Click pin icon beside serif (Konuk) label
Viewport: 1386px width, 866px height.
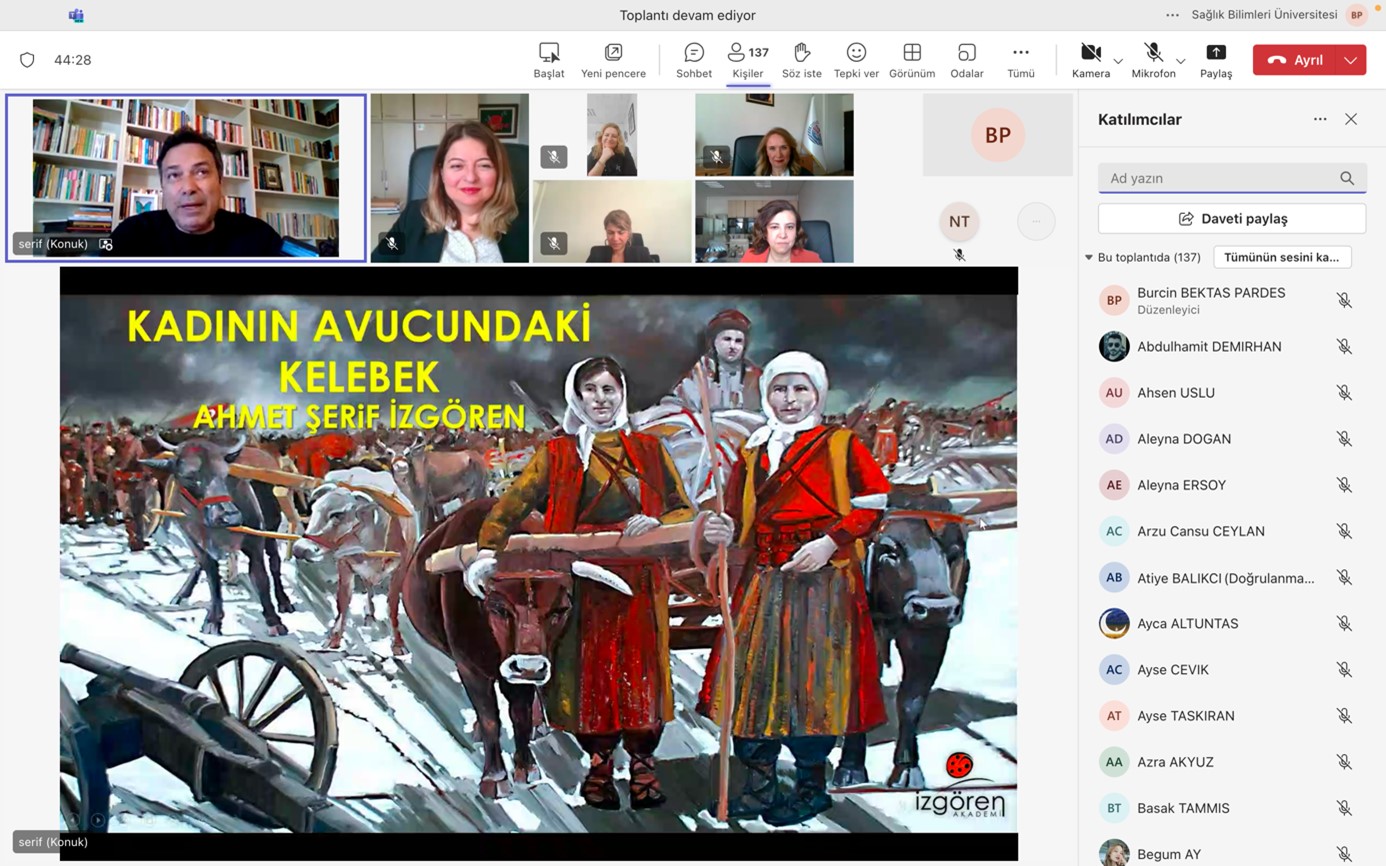pyautogui.click(x=106, y=244)
